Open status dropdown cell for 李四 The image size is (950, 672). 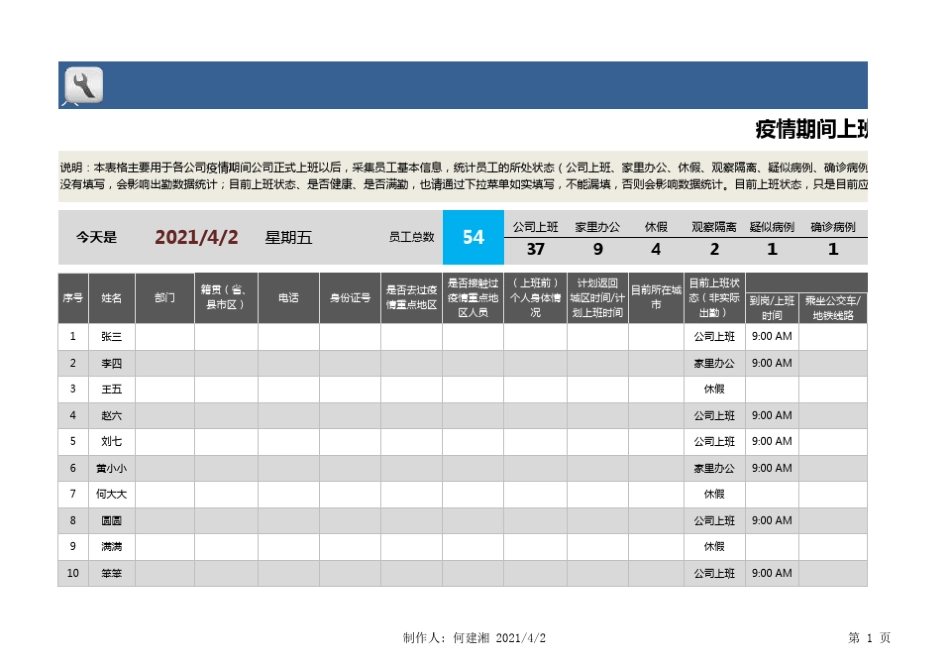point(714,363)
